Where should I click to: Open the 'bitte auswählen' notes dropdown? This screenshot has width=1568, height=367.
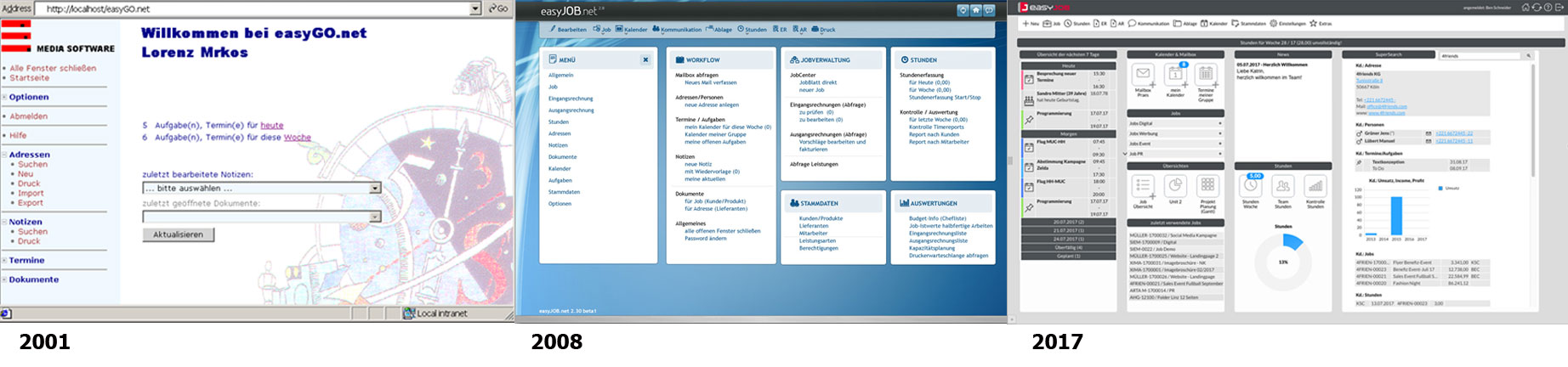click(x=261, y=188)
